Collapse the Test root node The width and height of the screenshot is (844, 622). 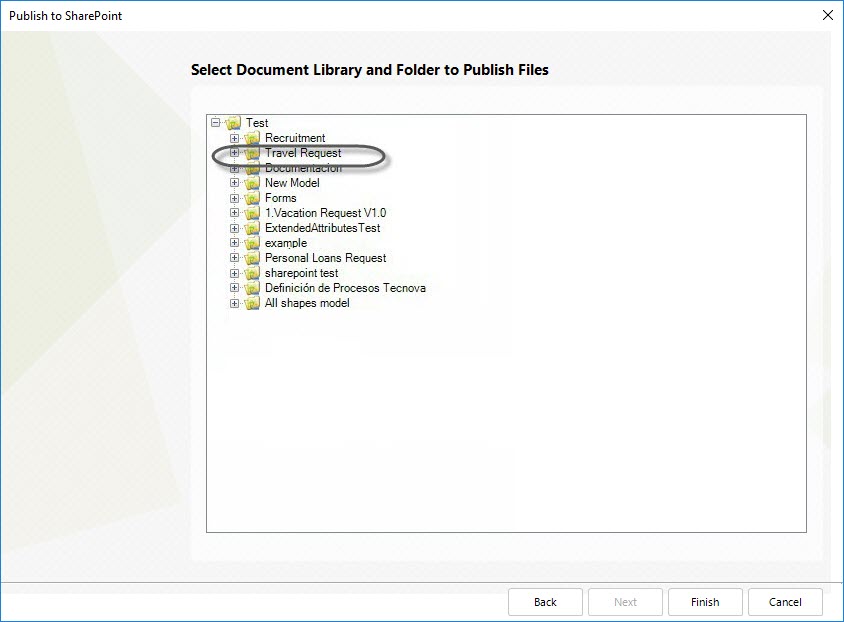coord(215,123)
